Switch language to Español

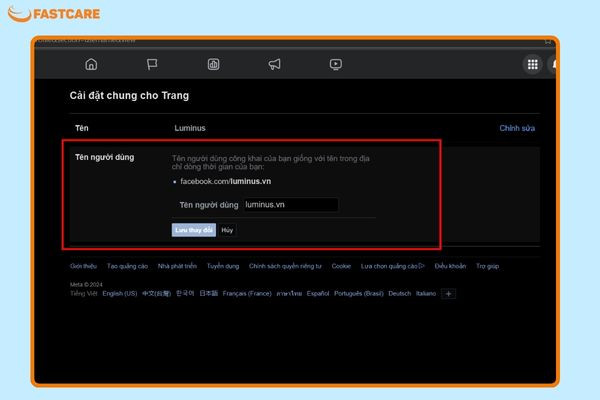pyautogui.click(x=318, y=294)
